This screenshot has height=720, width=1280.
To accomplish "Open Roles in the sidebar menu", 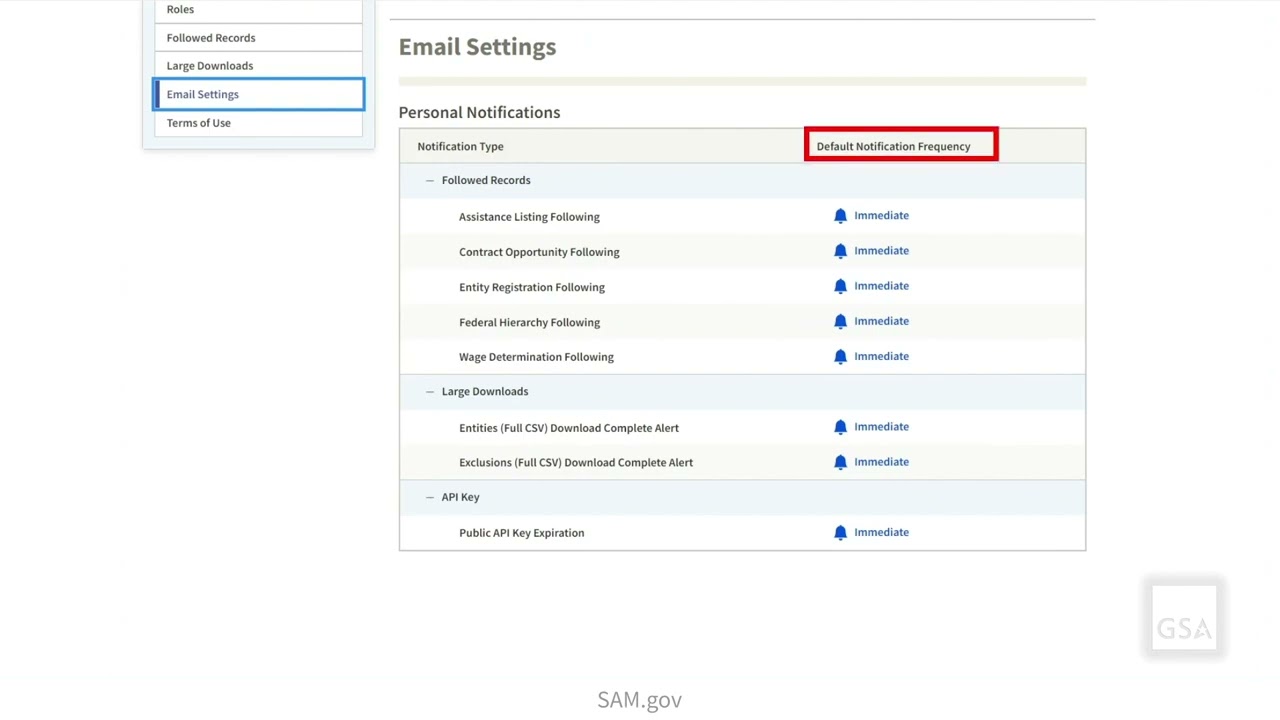I will 180,9.
